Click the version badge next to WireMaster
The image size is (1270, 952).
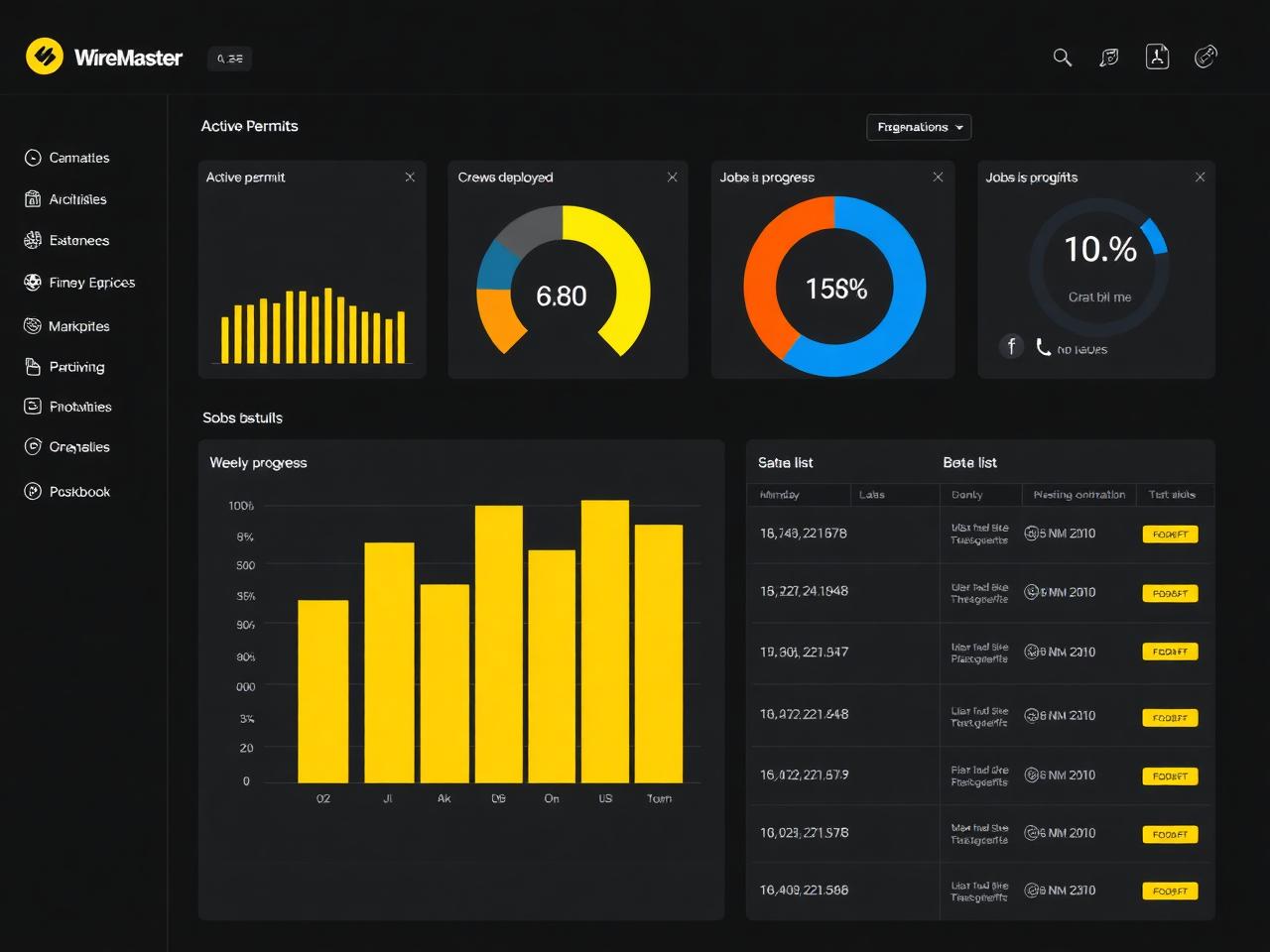[x=229, y=59]
